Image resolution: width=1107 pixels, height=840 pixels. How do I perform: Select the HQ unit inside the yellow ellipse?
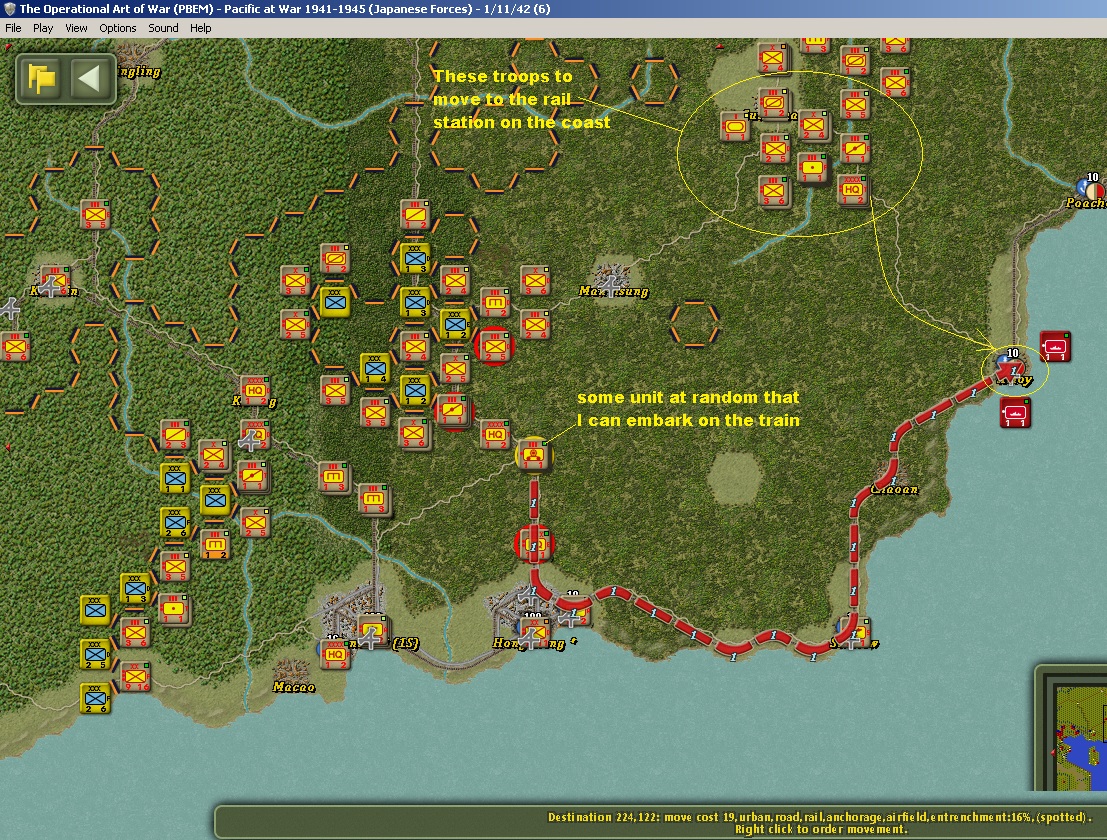(x=852, y=190)
